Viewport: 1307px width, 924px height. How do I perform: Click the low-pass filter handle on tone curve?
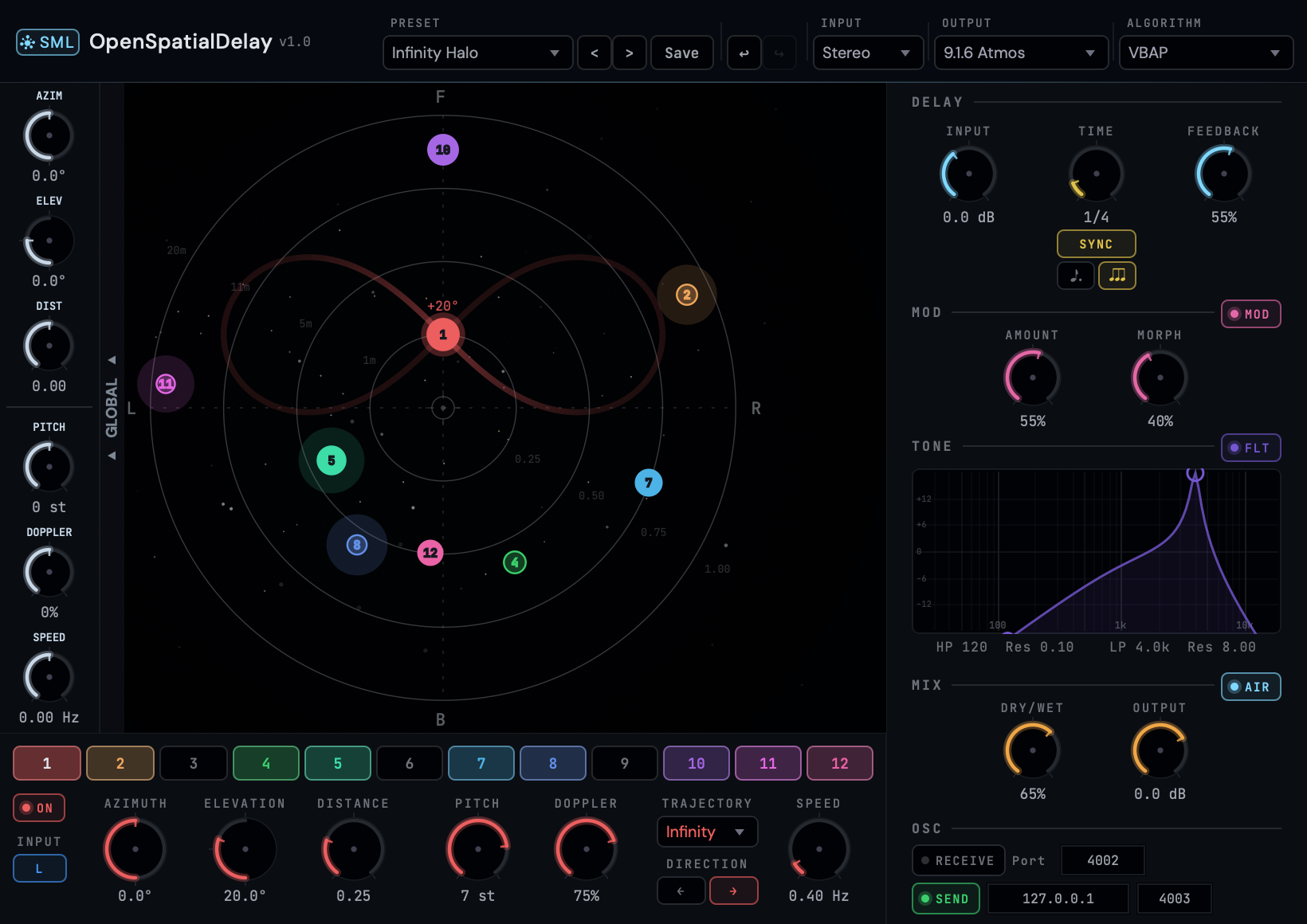click(x=1195, y=474)
